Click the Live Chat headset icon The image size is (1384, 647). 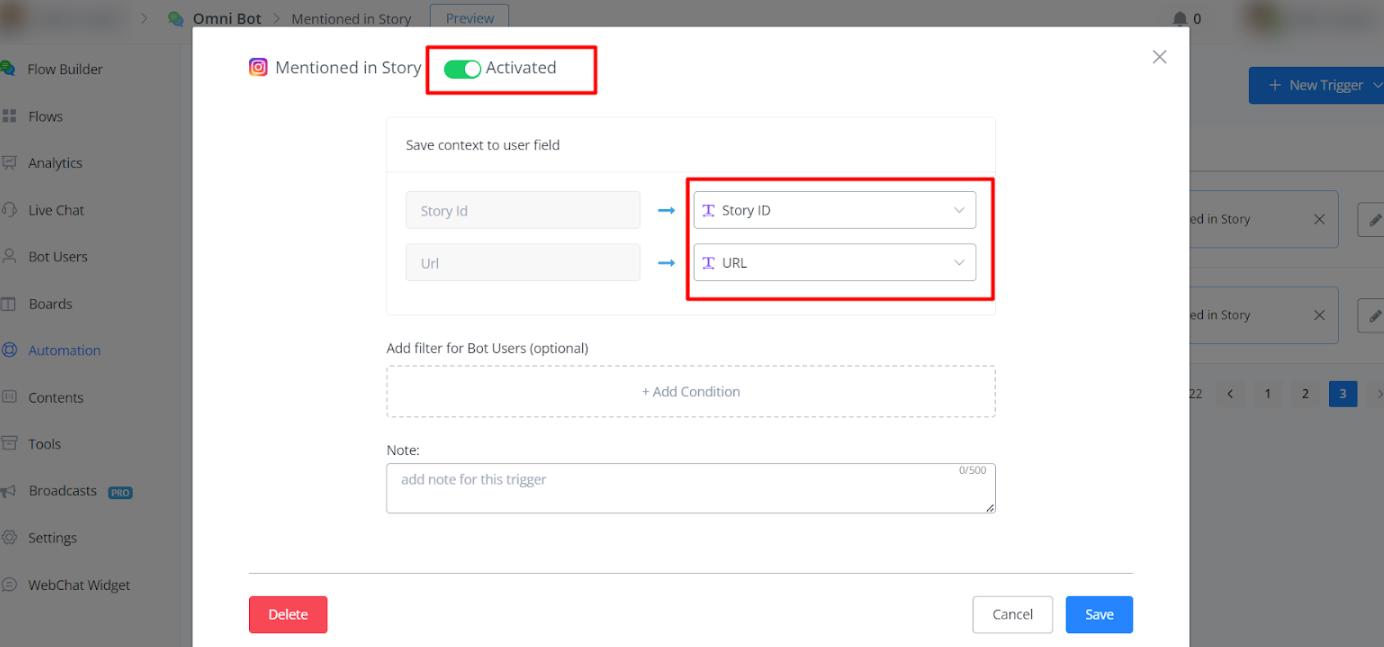tap(9, 210)
